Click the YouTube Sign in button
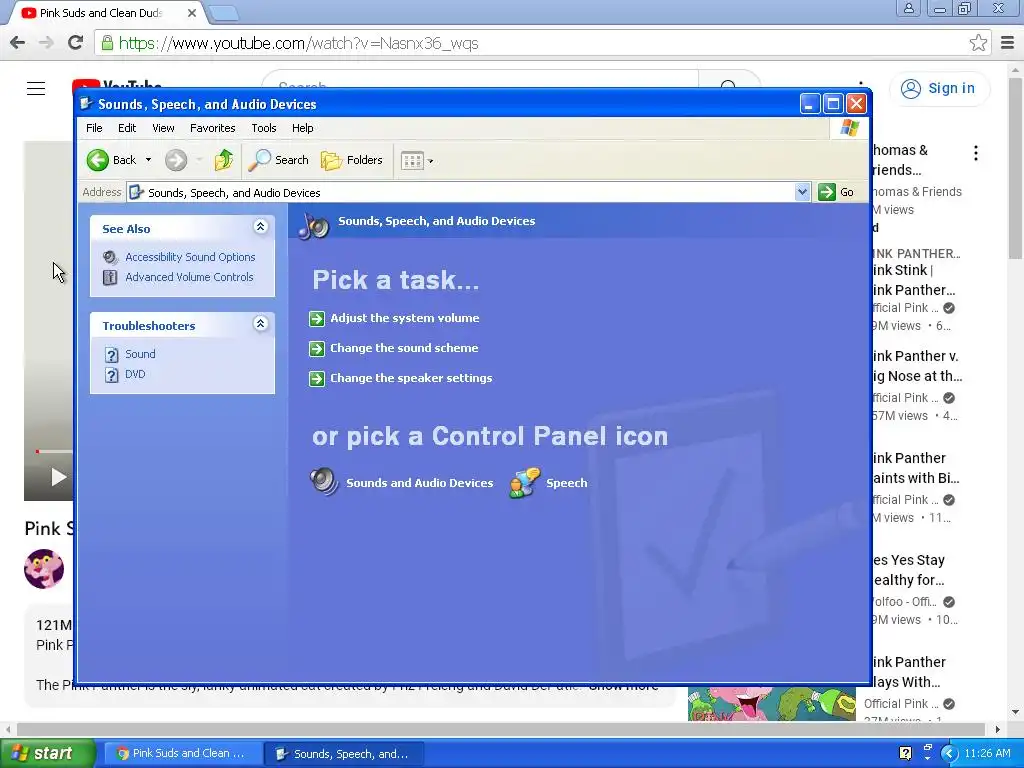This screenshot has height=768, width=1024. pos(940,88)
